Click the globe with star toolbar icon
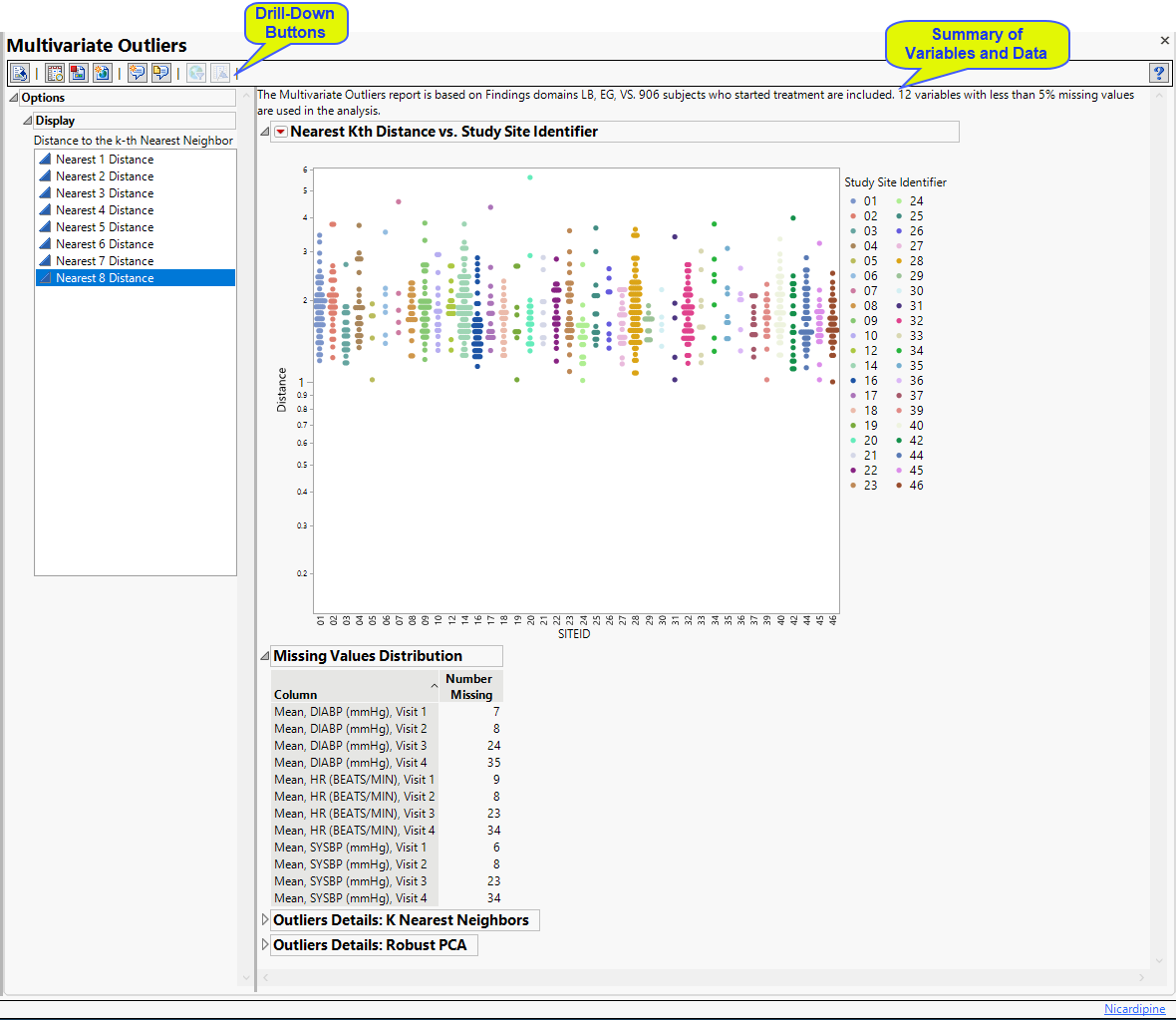The width and height of the screenshot is (1176, 1020). coord(102,73)
